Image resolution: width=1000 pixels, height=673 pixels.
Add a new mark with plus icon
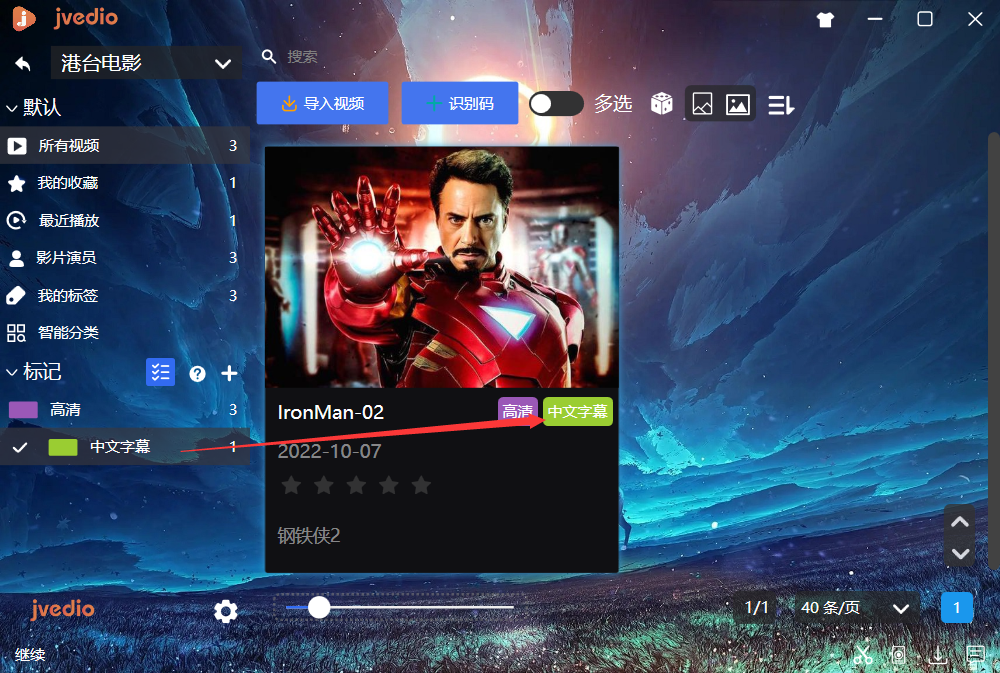point(229,373)
